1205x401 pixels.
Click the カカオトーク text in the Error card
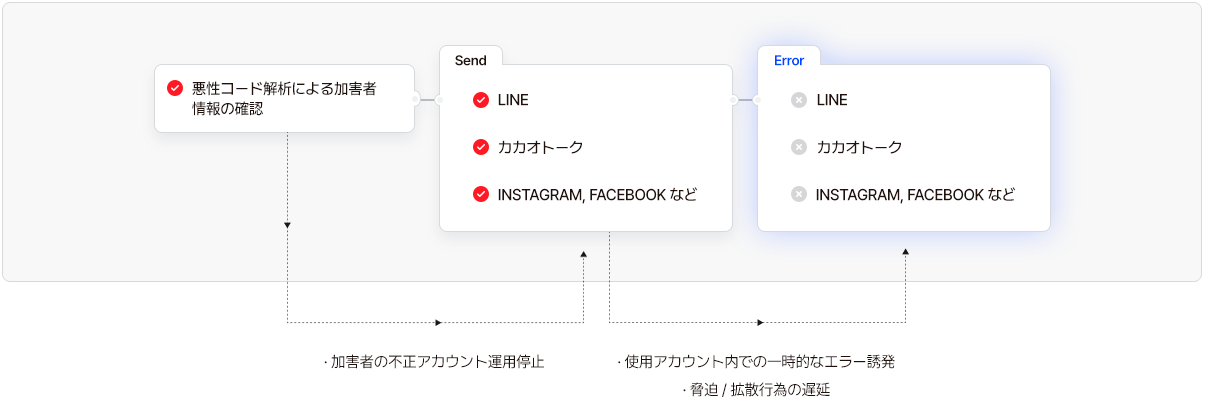860,147
